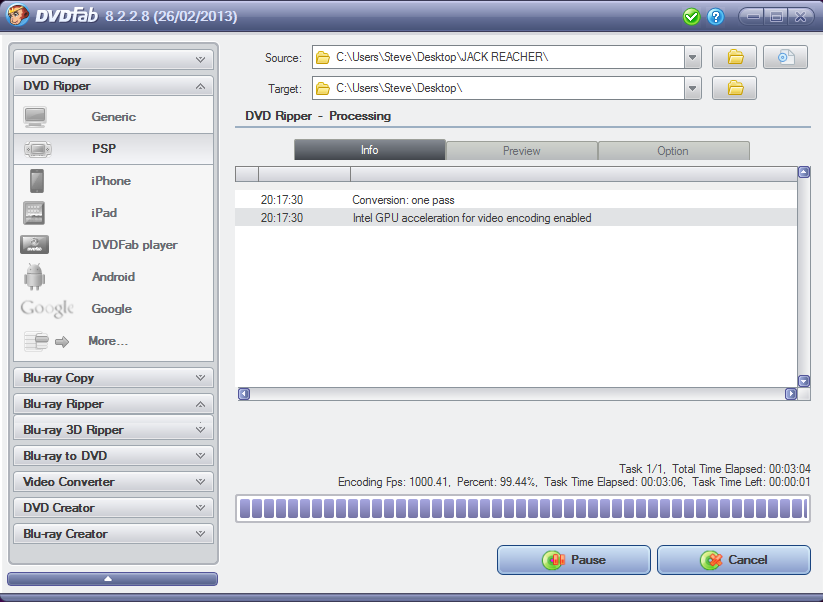Choose the Google ripper profile
823x602 pixels.
tap(113, 309)
